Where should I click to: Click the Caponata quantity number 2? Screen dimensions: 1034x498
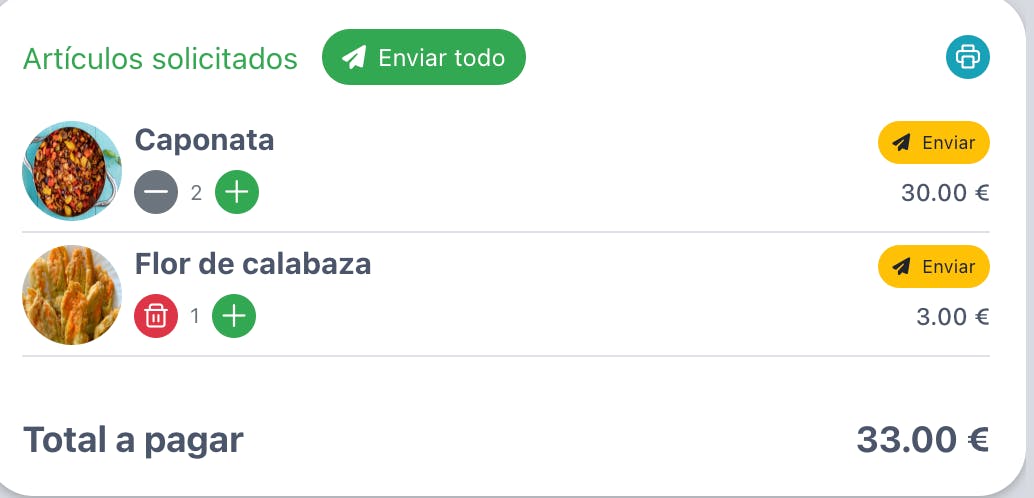point(197,193)
